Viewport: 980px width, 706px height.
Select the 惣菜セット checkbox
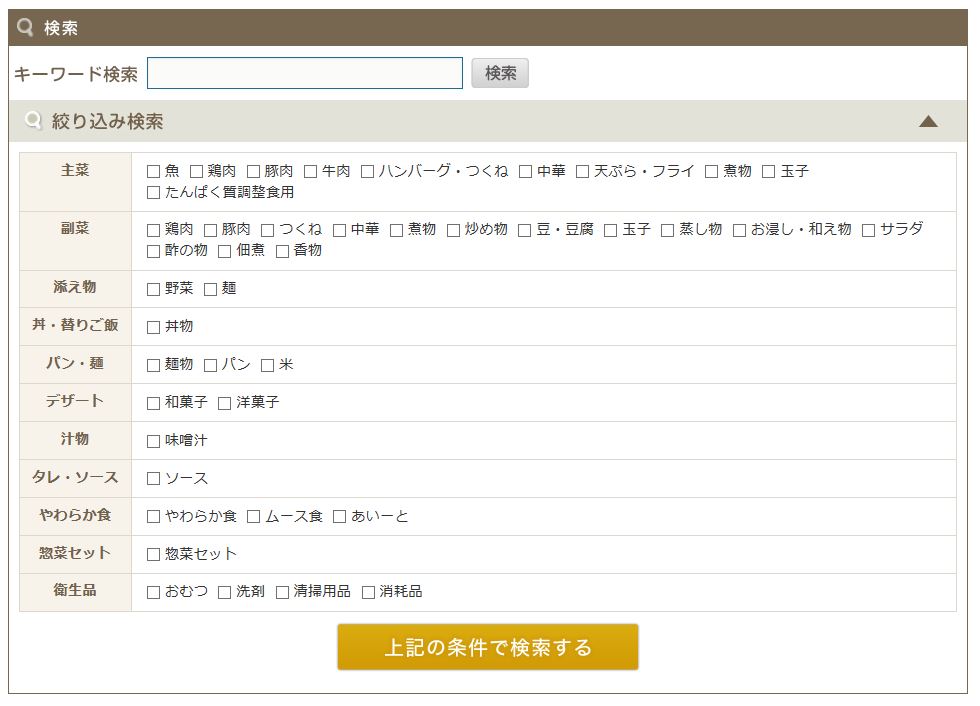154,555
